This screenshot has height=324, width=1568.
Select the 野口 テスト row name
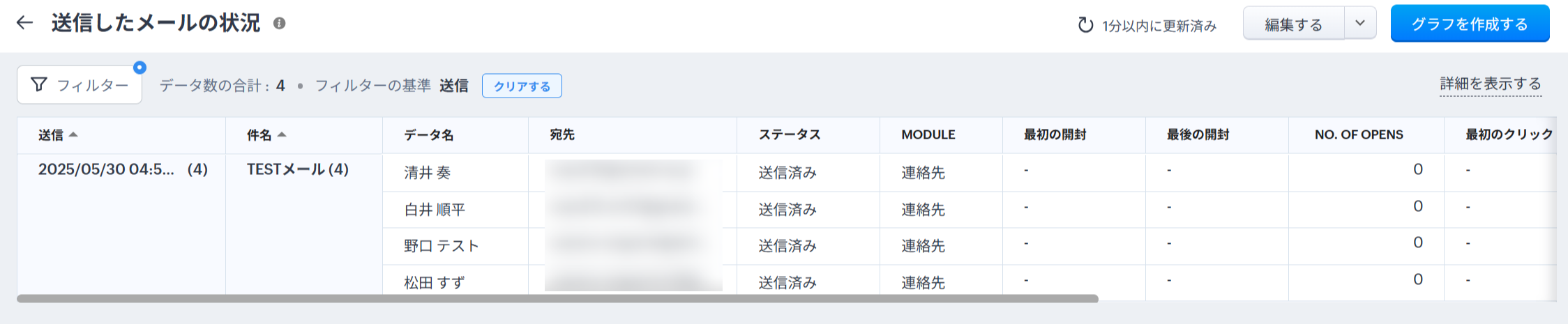click(442, 246)
